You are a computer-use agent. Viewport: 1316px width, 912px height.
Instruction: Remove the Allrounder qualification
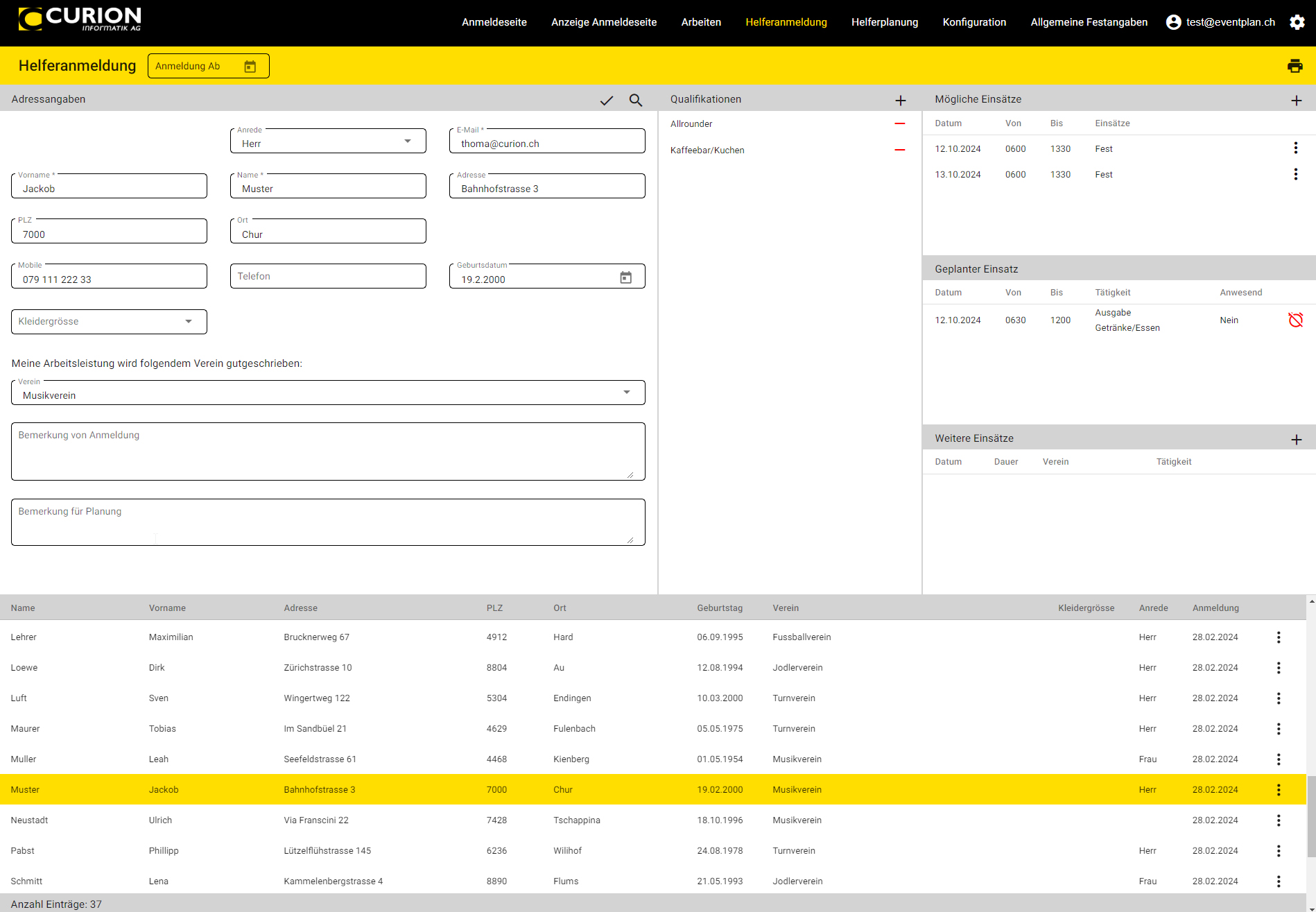click(900, 123)
